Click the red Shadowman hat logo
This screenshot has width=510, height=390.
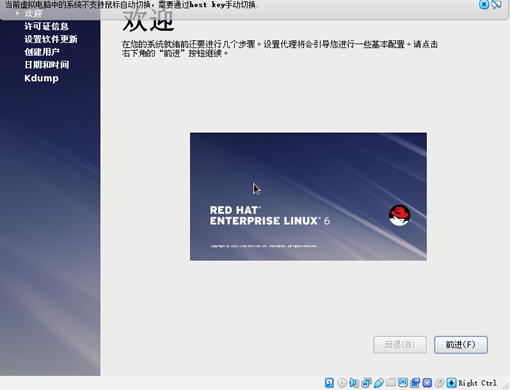pyautogui.click(x=399, y=215)
